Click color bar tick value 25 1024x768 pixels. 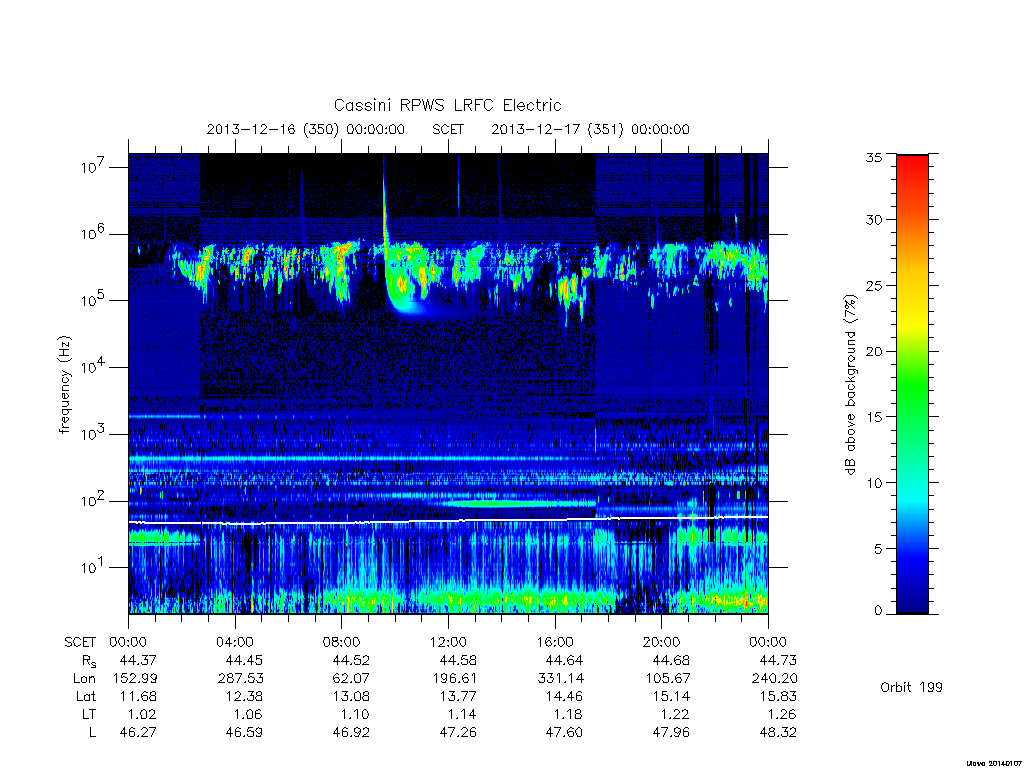click(x=874, y=285)
